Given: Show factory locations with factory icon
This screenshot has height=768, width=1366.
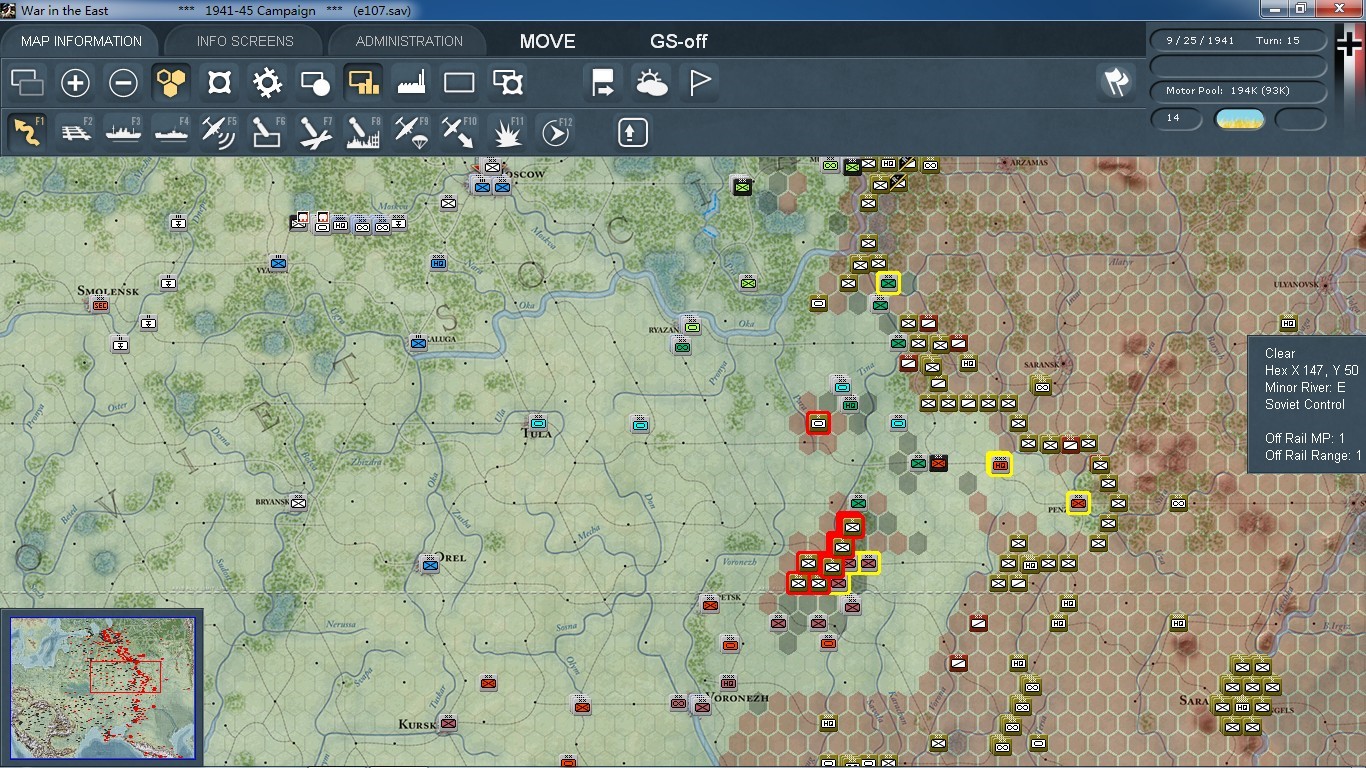Looking at the screenshot, I should (x=411, y=82).
